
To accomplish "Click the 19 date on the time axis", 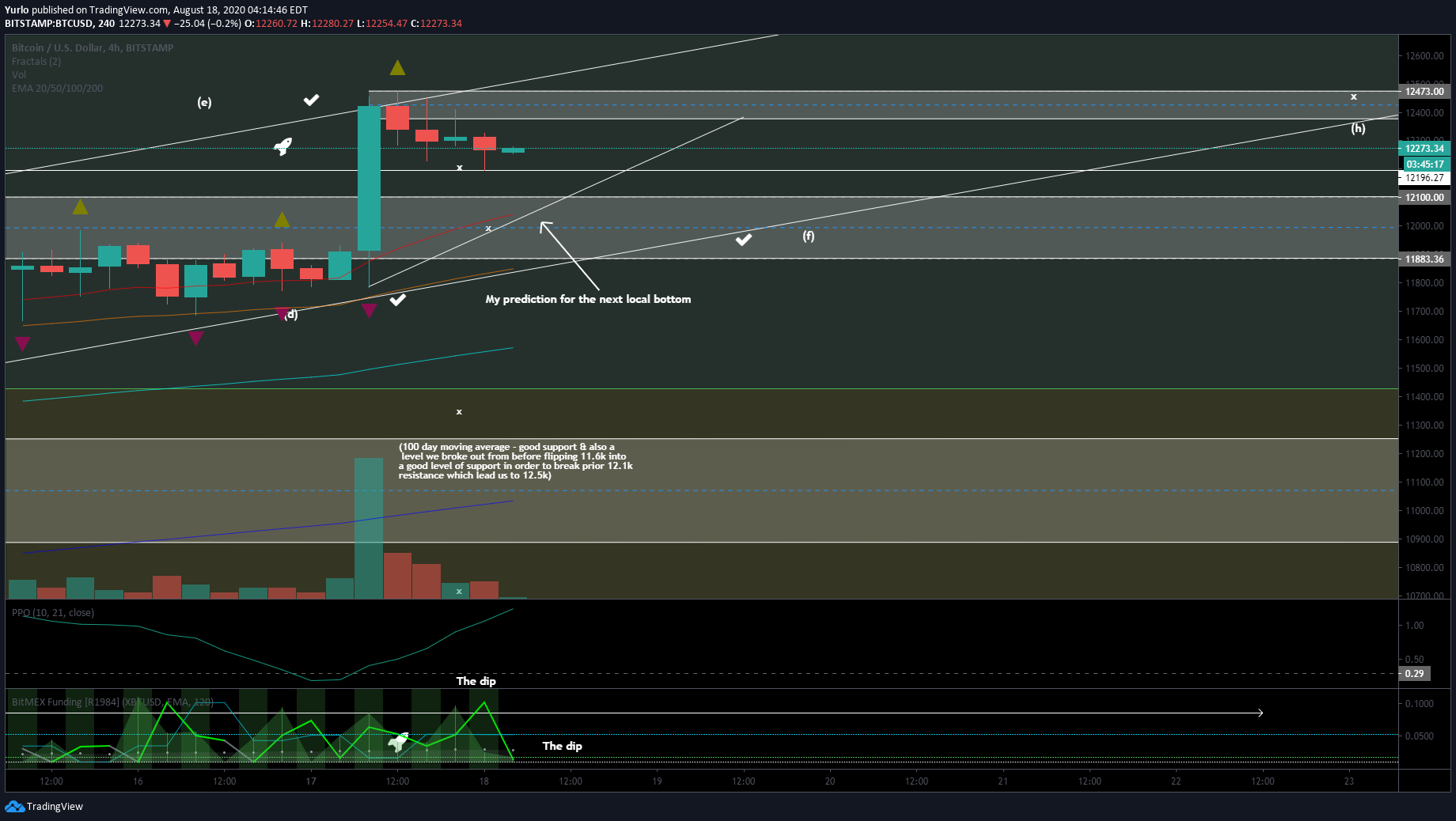I will (x=657, y=781).
